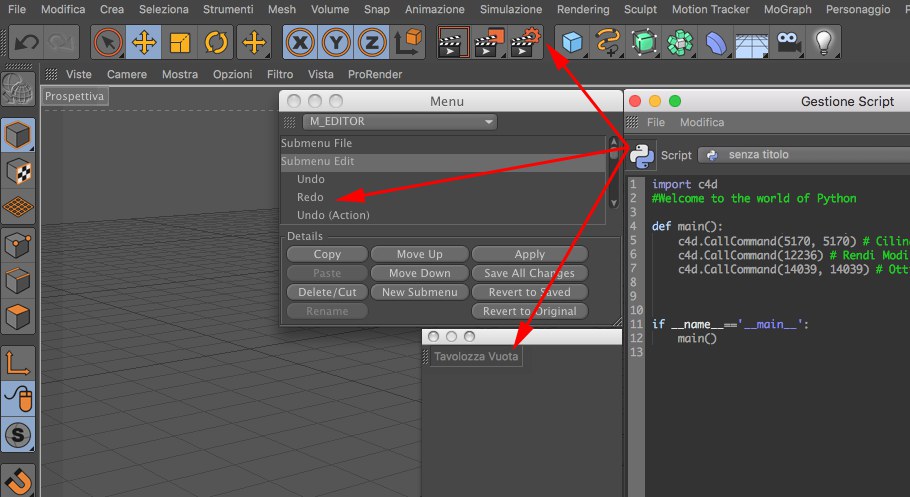Click the Delete/Cut button
Viewport: 910px width, 497px height.
tap(327, 292)
